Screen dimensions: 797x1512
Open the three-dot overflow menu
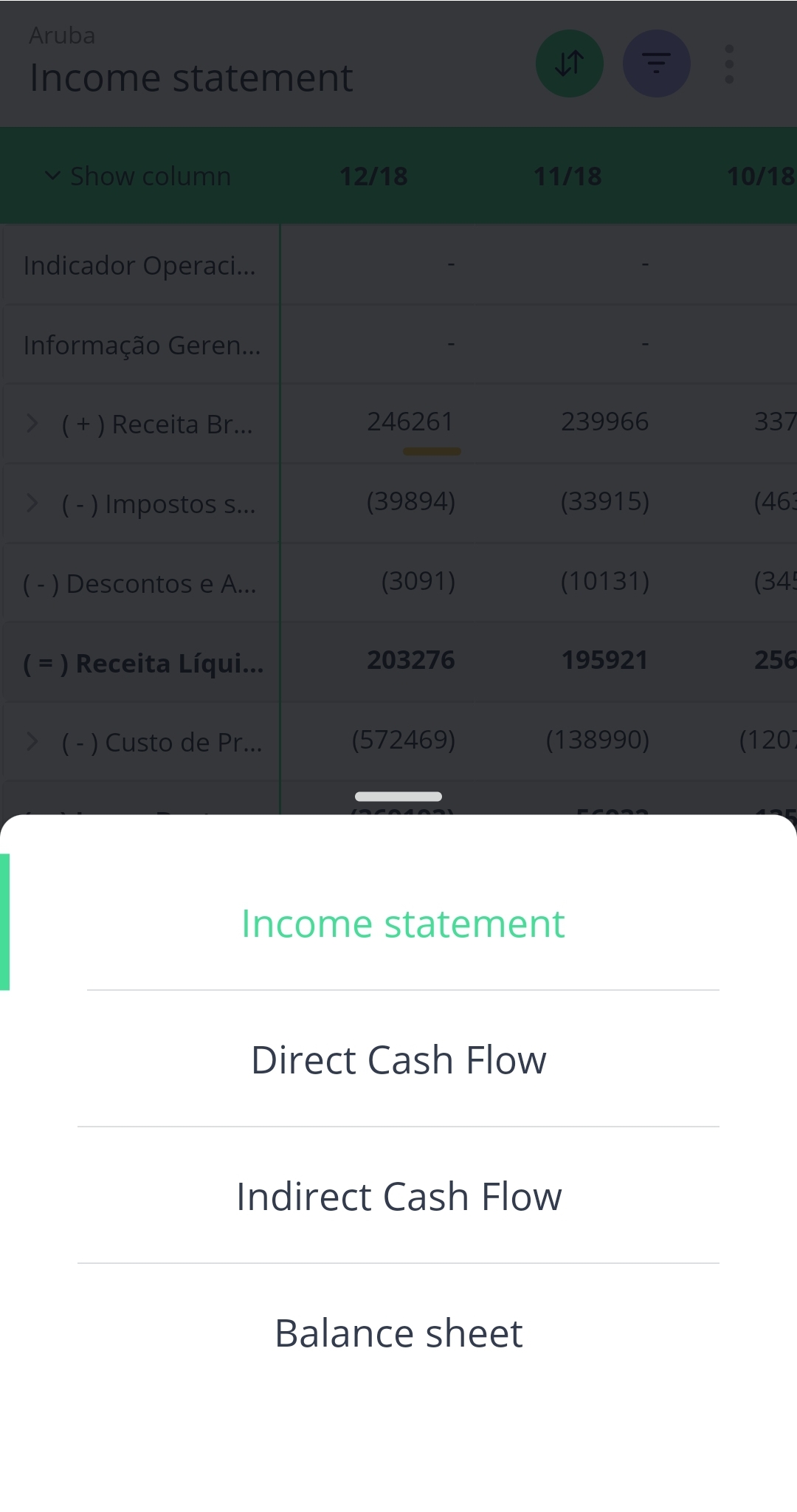coord(729,63)
